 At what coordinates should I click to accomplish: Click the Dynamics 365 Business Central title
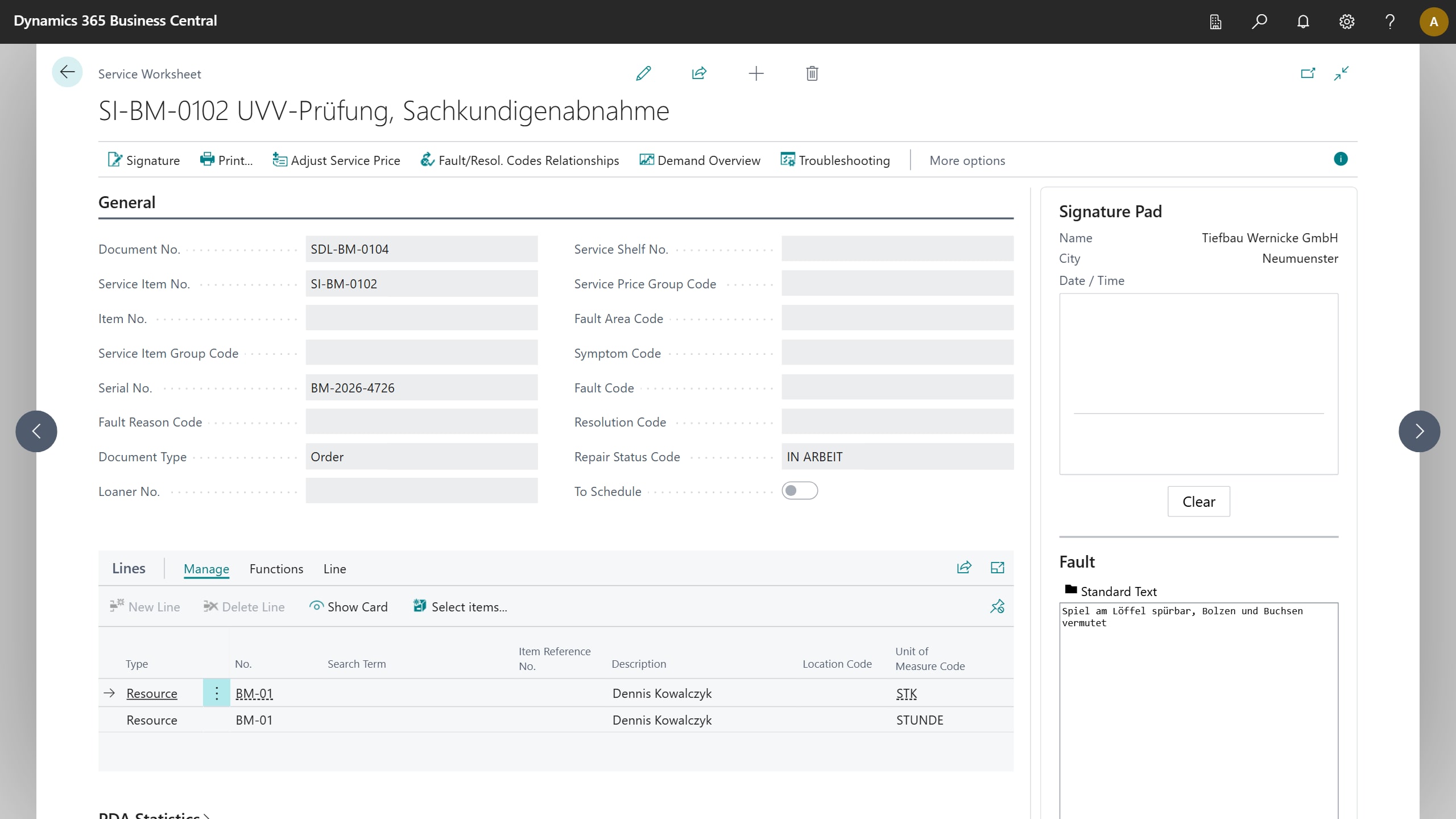click(115, 21)
